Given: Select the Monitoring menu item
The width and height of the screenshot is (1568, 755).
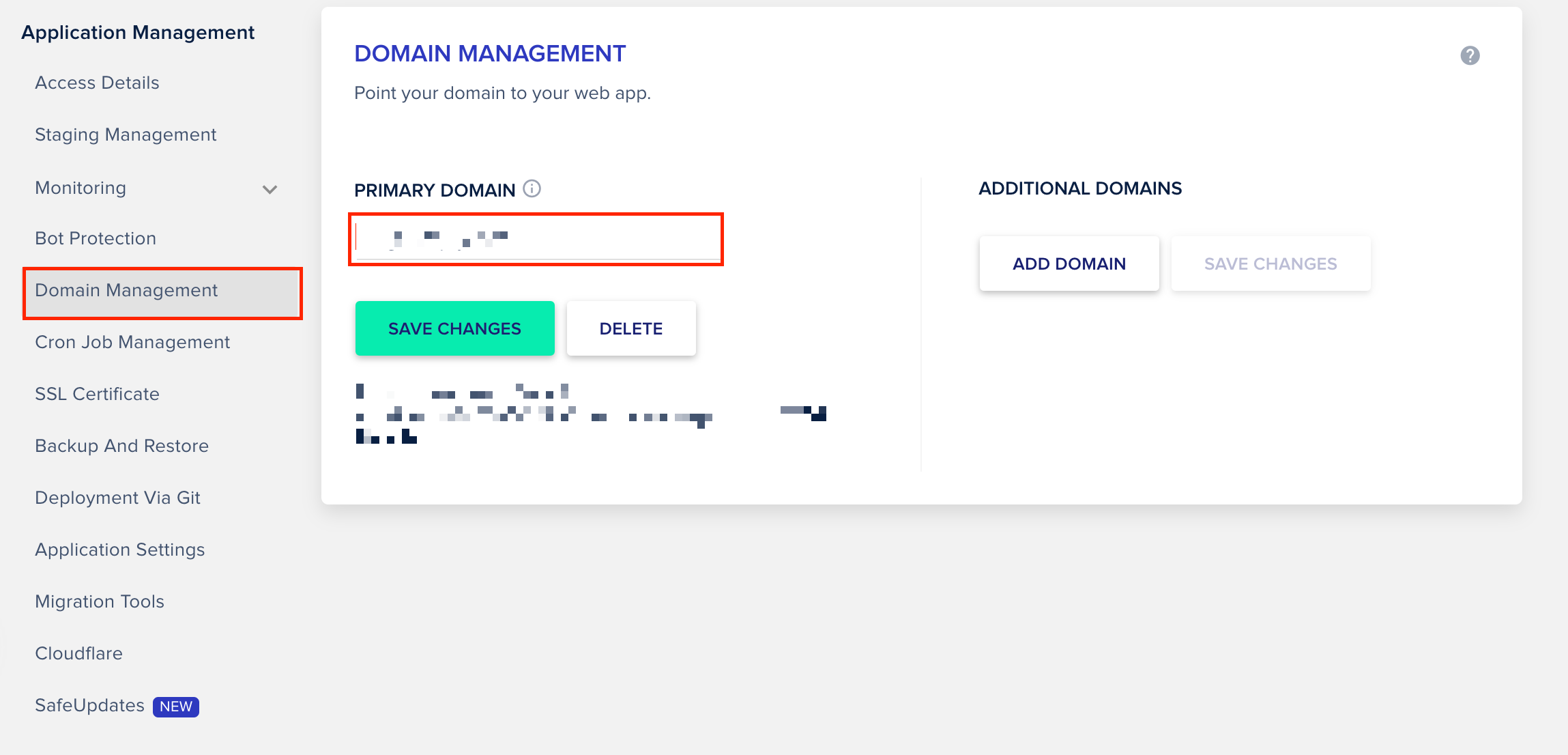Looking at the screenshot, I should point(81,188).
